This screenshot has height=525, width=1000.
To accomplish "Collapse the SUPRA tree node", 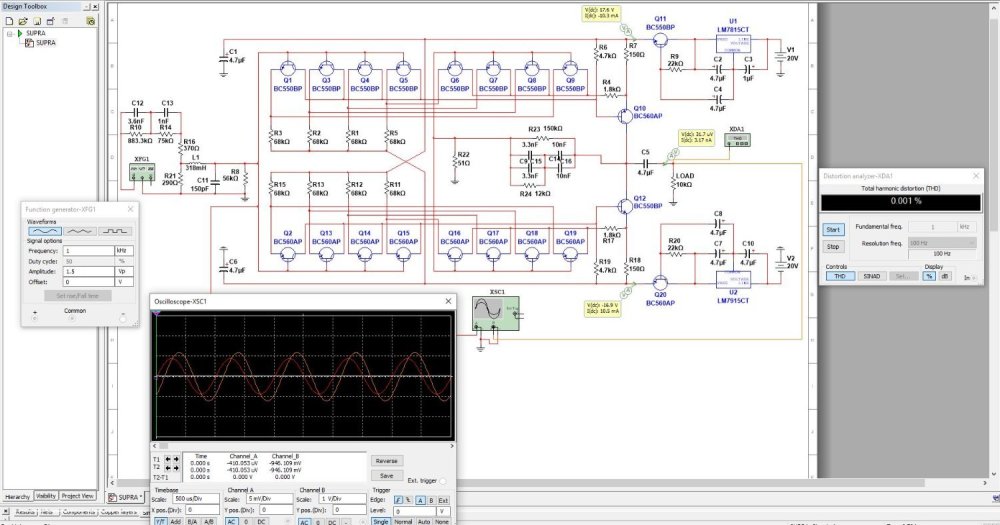I will 8,33.
